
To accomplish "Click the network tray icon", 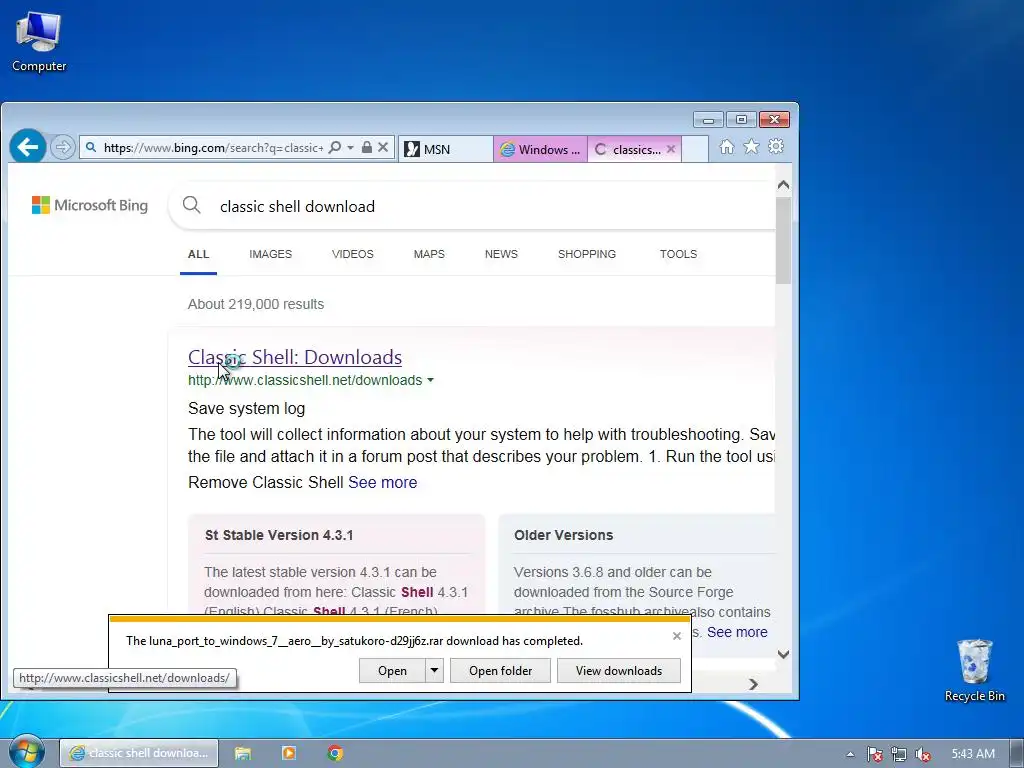I will [899, 754].
